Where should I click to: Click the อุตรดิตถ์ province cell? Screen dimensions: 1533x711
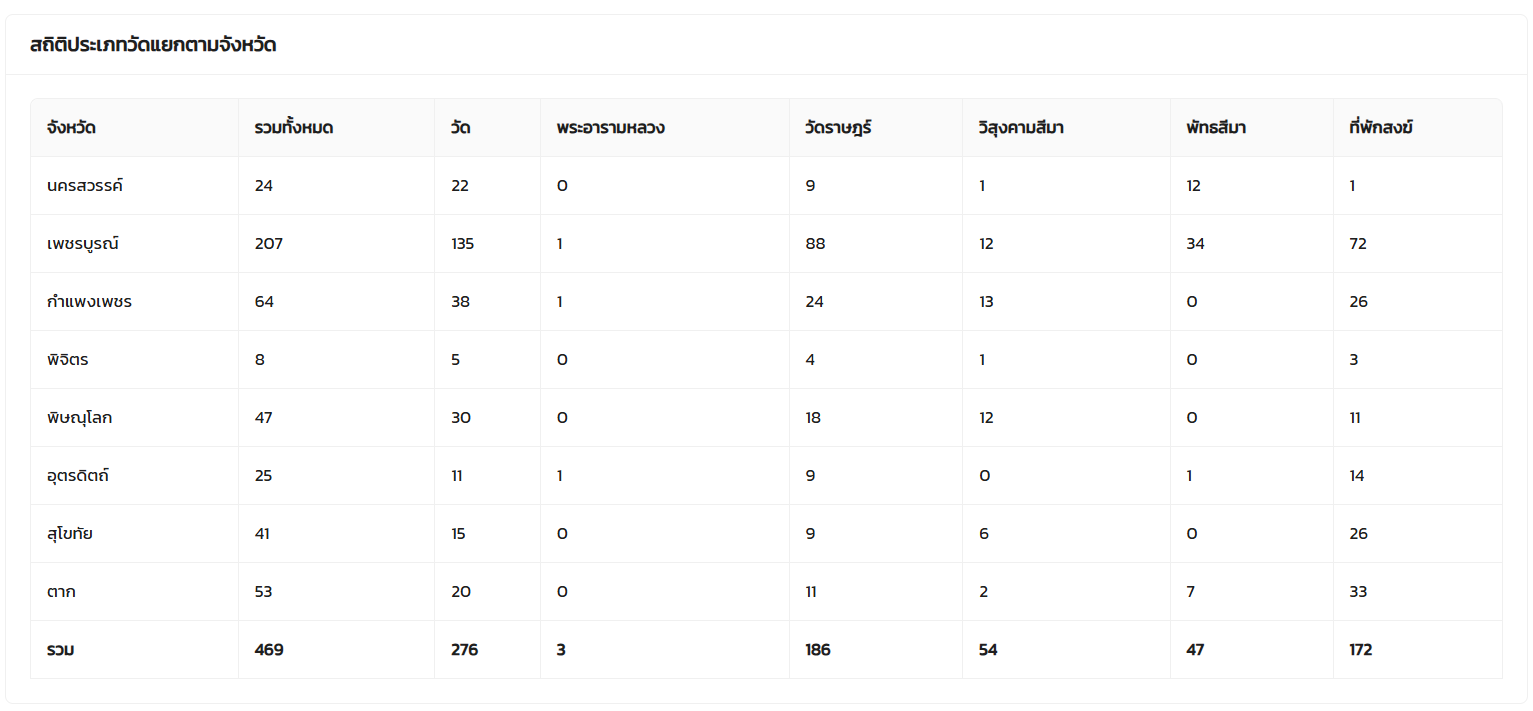pos(78,476)
